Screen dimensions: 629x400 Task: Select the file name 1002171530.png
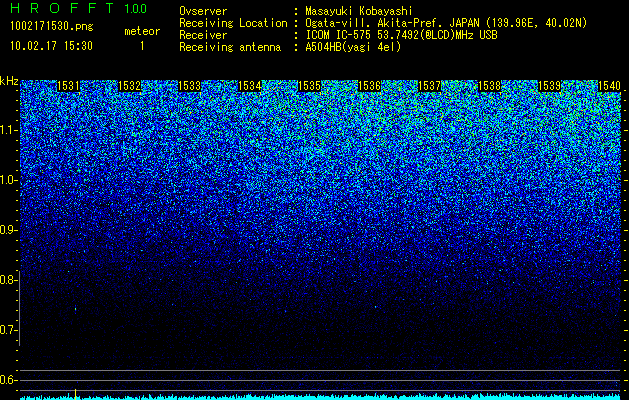pos(52,27)
